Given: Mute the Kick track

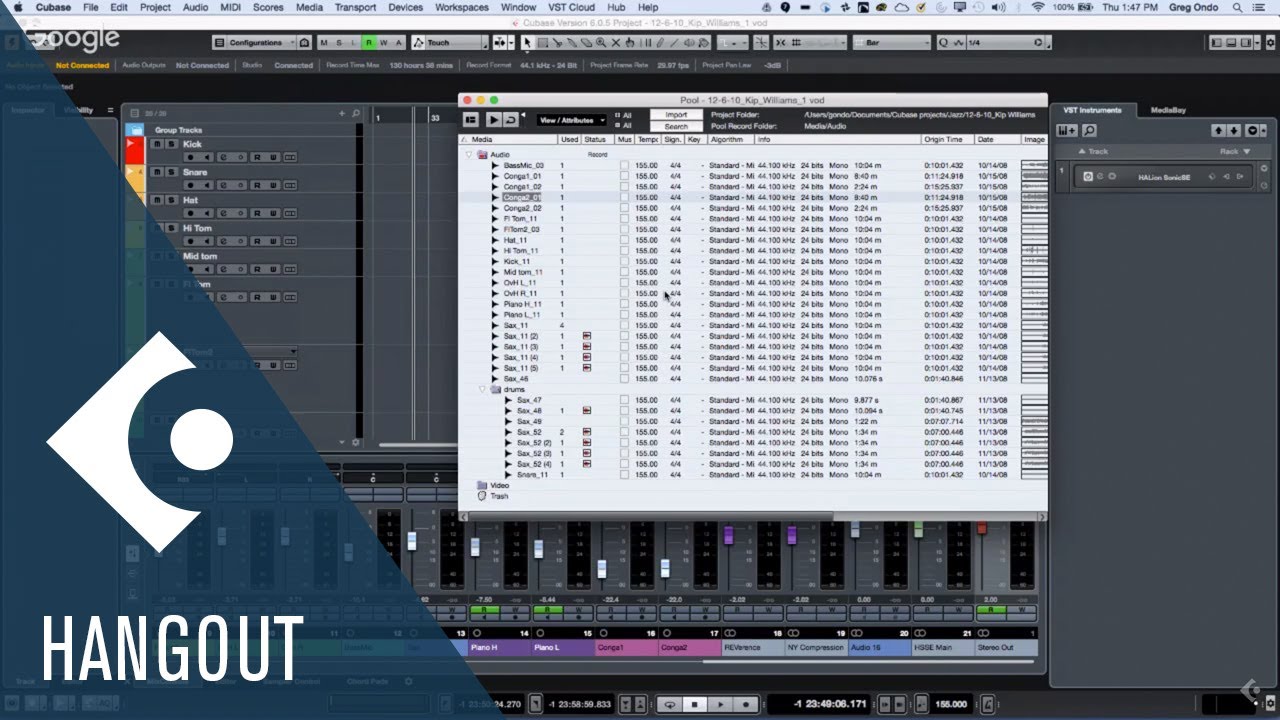Looking at the screenshot, I should tap(158, 144).
